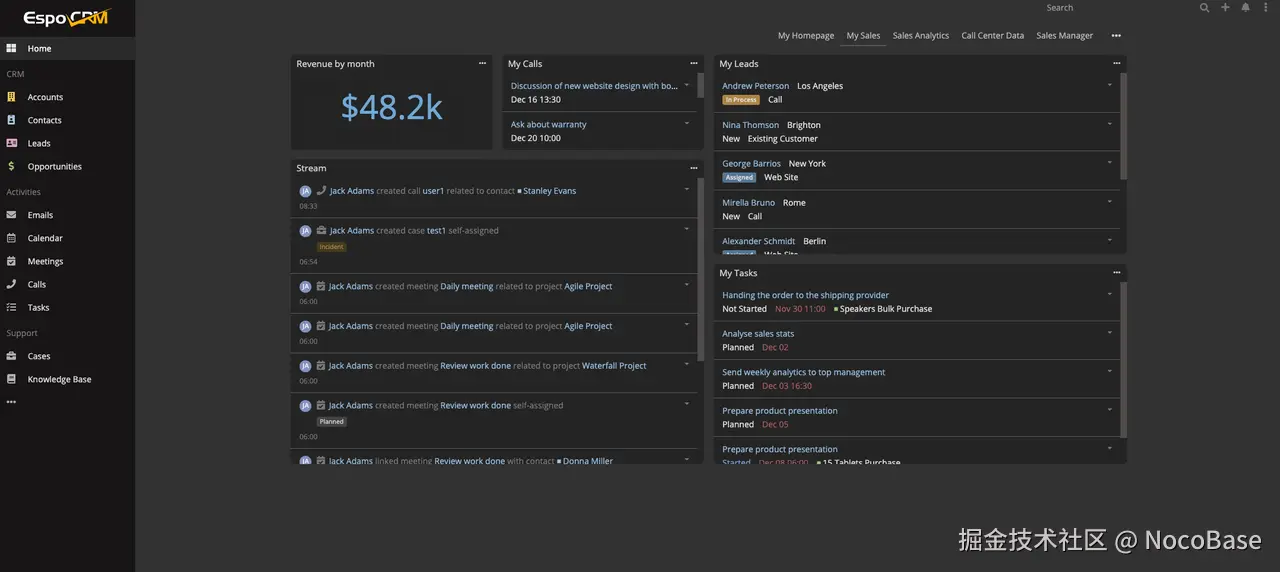The image size is (1280, 572).
Task: Open Stanley Evans contact link
Action: coord(550,191)
